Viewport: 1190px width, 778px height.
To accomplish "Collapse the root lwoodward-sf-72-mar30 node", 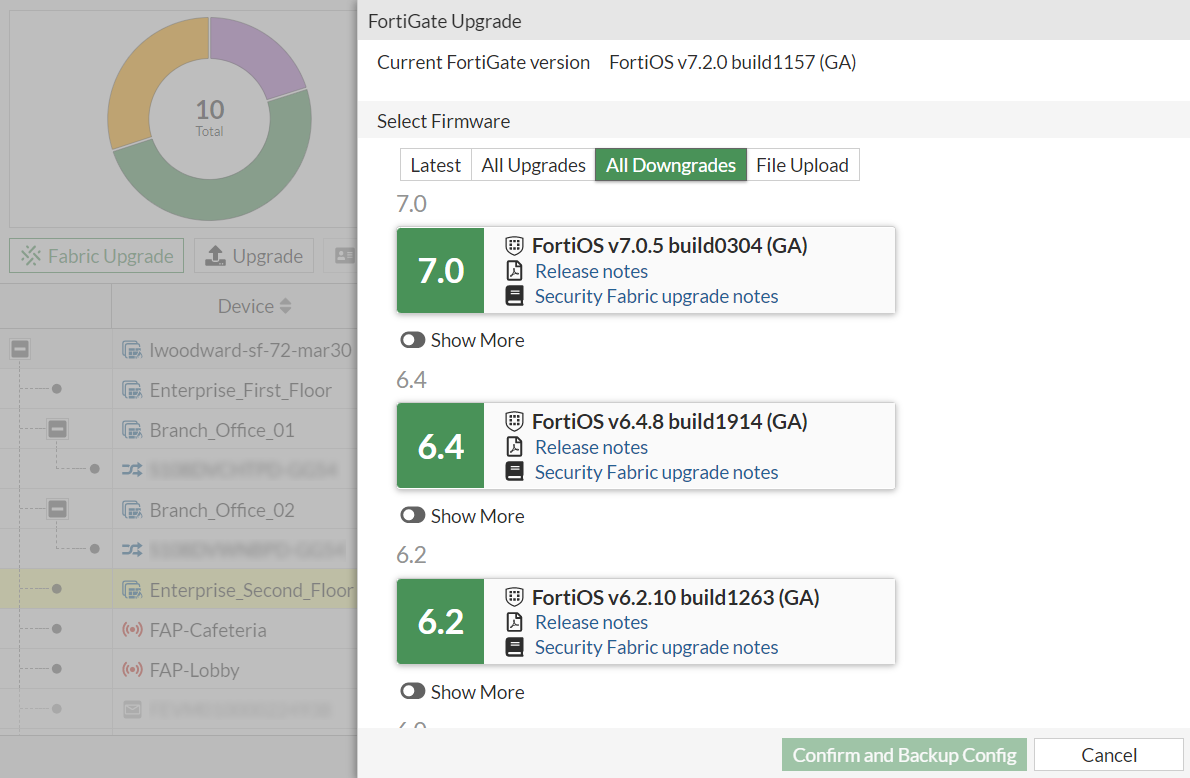I will [x=20, y=349].
